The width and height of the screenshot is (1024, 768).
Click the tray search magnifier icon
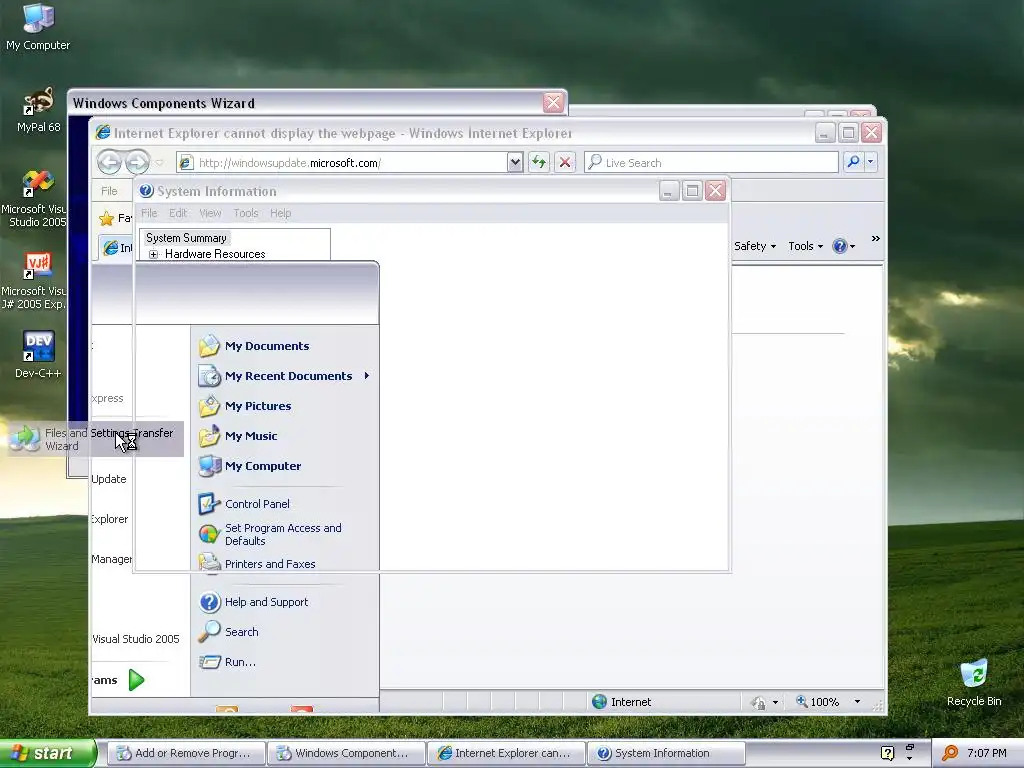click(950, 754)
